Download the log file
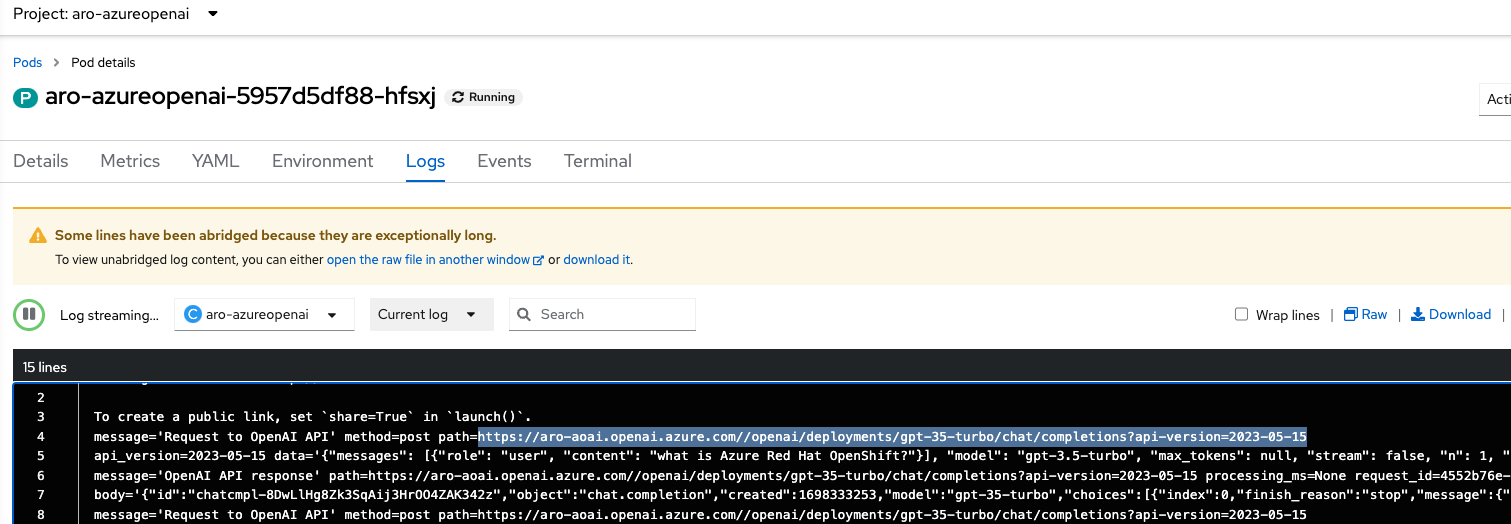The image size is (1511, 524). click(x=1451, y=314)
